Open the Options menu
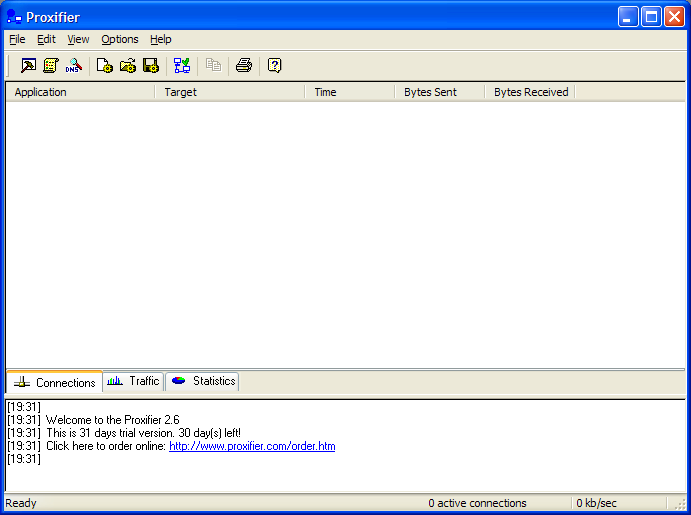 120,39
